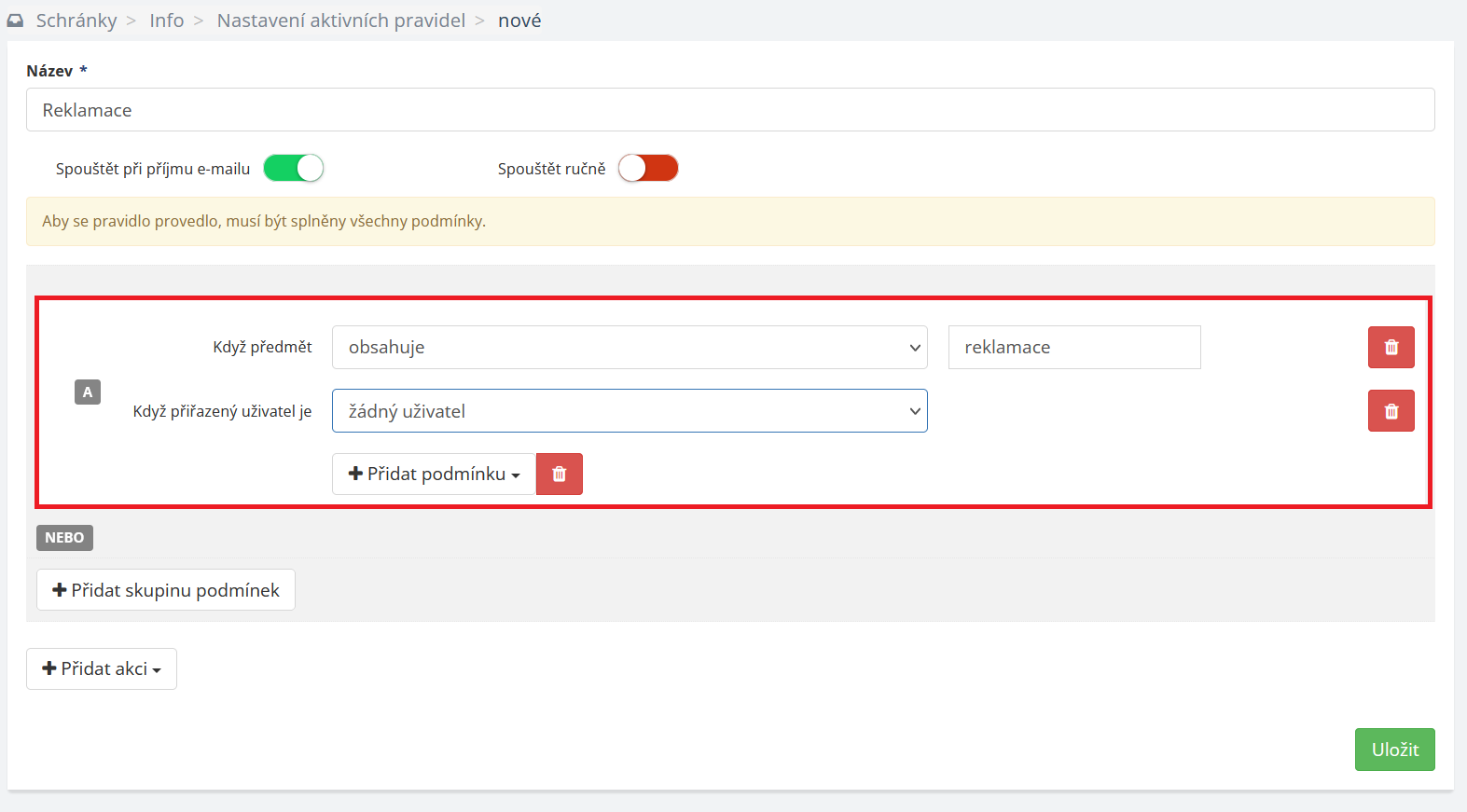Delete the subject condition row
Viewport: 1467px width, 812px height.
coord(1391,348)
